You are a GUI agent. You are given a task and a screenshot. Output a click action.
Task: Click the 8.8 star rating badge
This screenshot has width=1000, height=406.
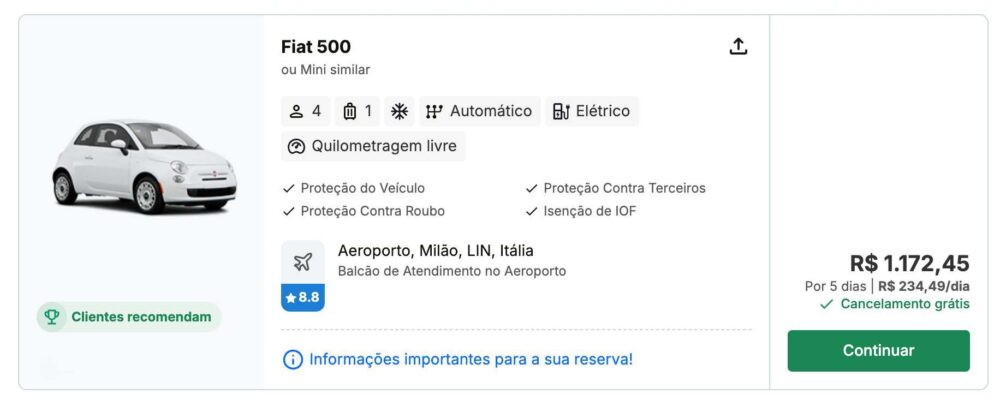click(x=303, y=297)
